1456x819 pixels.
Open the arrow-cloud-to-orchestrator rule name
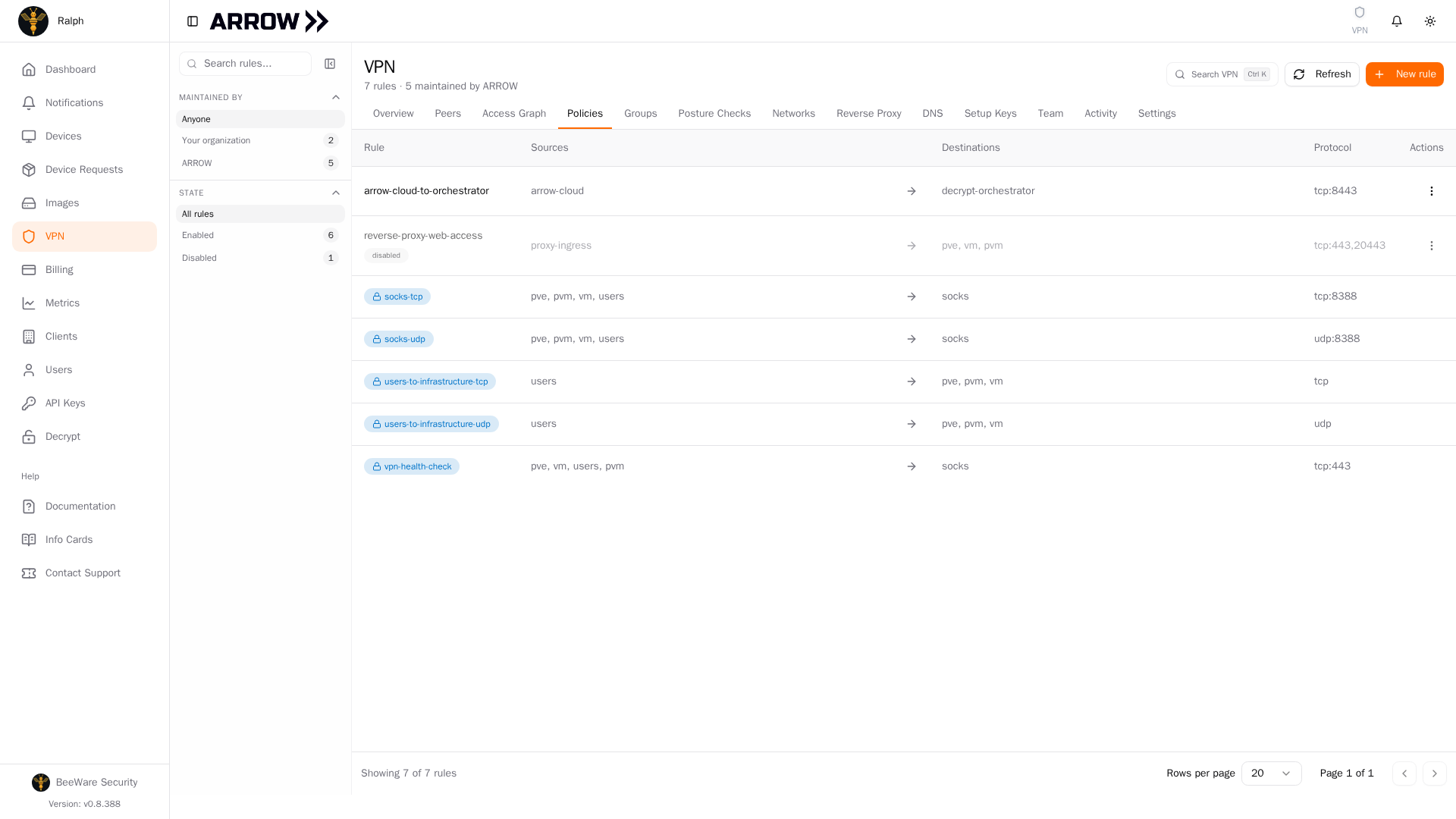click(x=426, y=191)
